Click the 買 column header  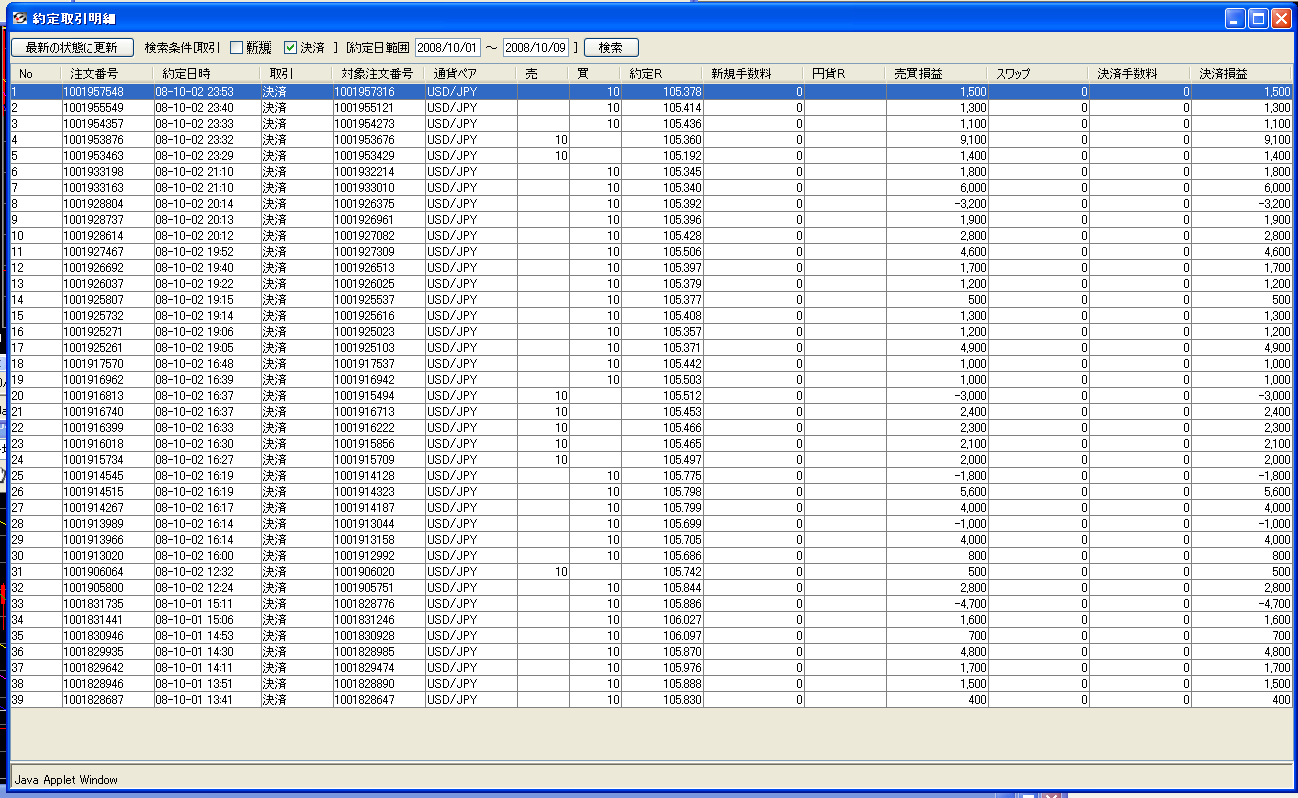[596, 74]
